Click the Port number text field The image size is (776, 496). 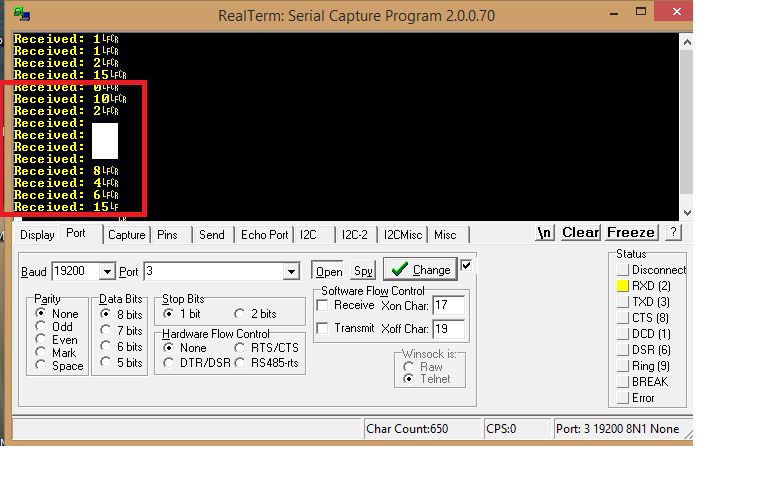coord(213,271)
